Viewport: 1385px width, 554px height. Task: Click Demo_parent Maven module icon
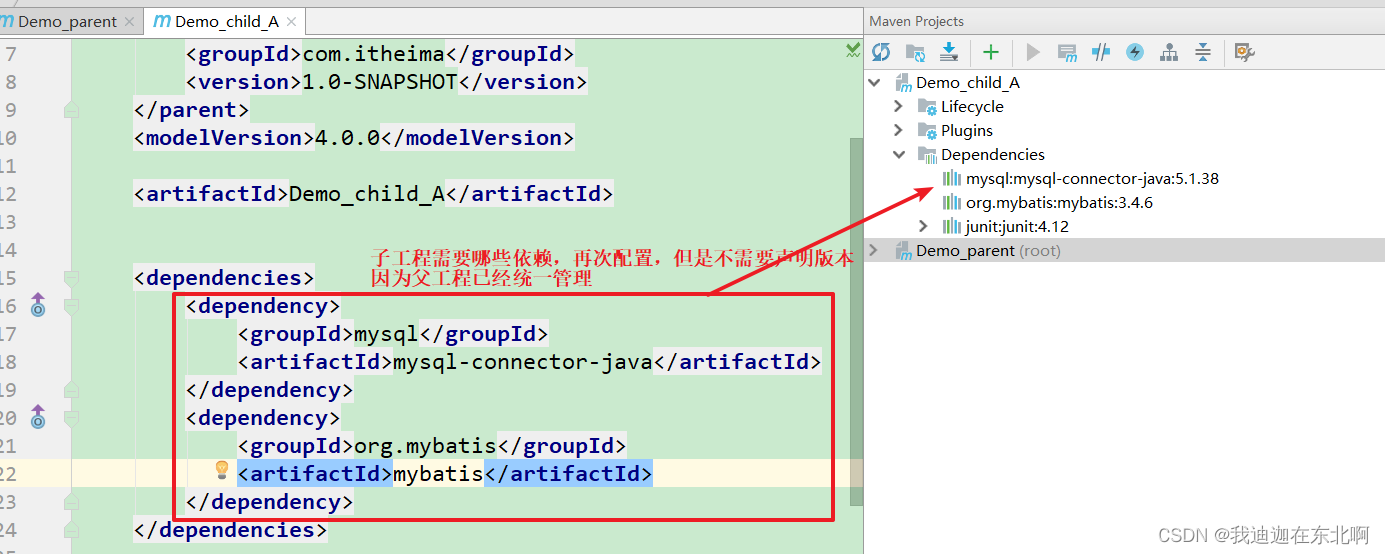(x=902, y=250)
